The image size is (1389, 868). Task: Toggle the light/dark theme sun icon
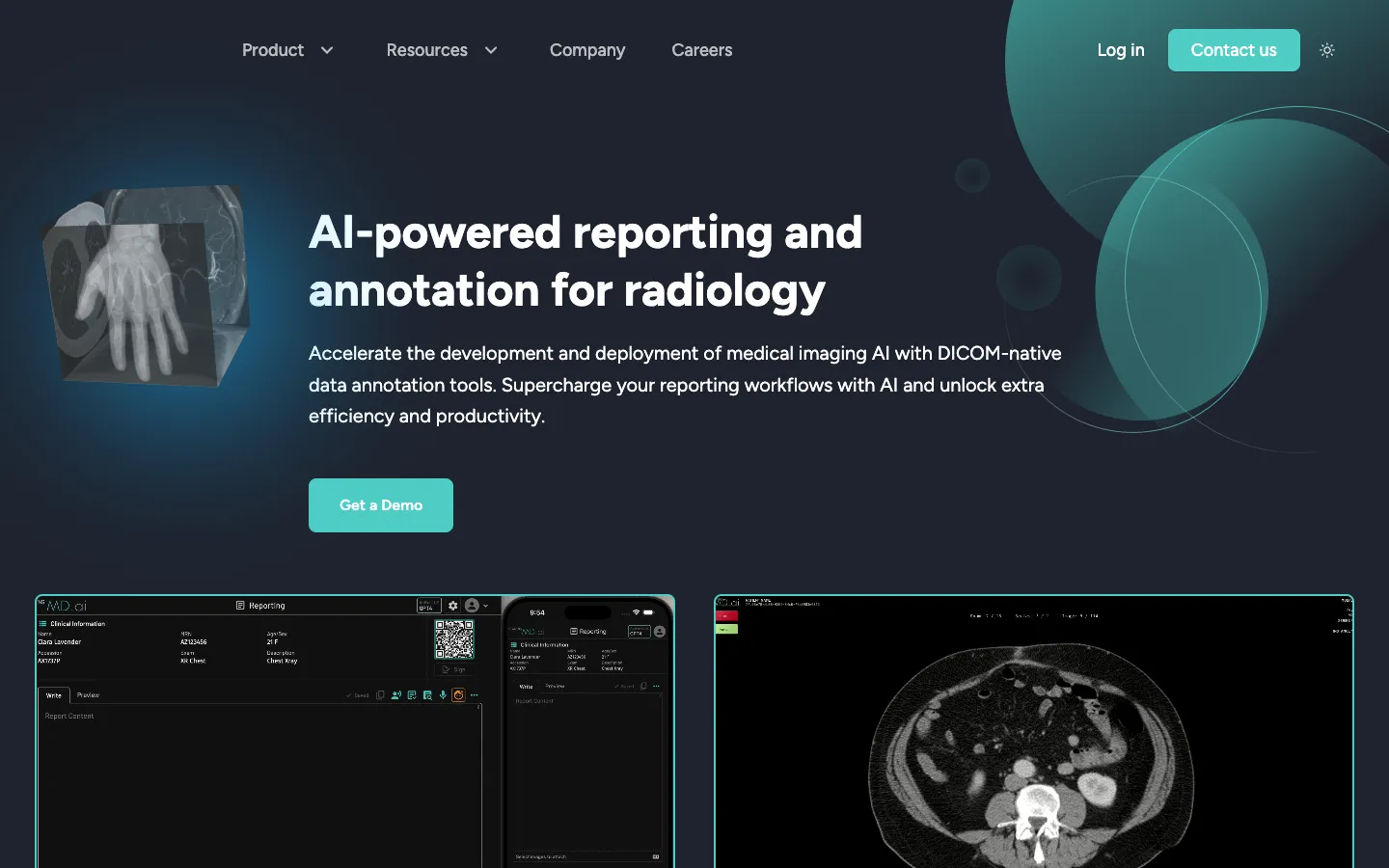click(1327, 50)
